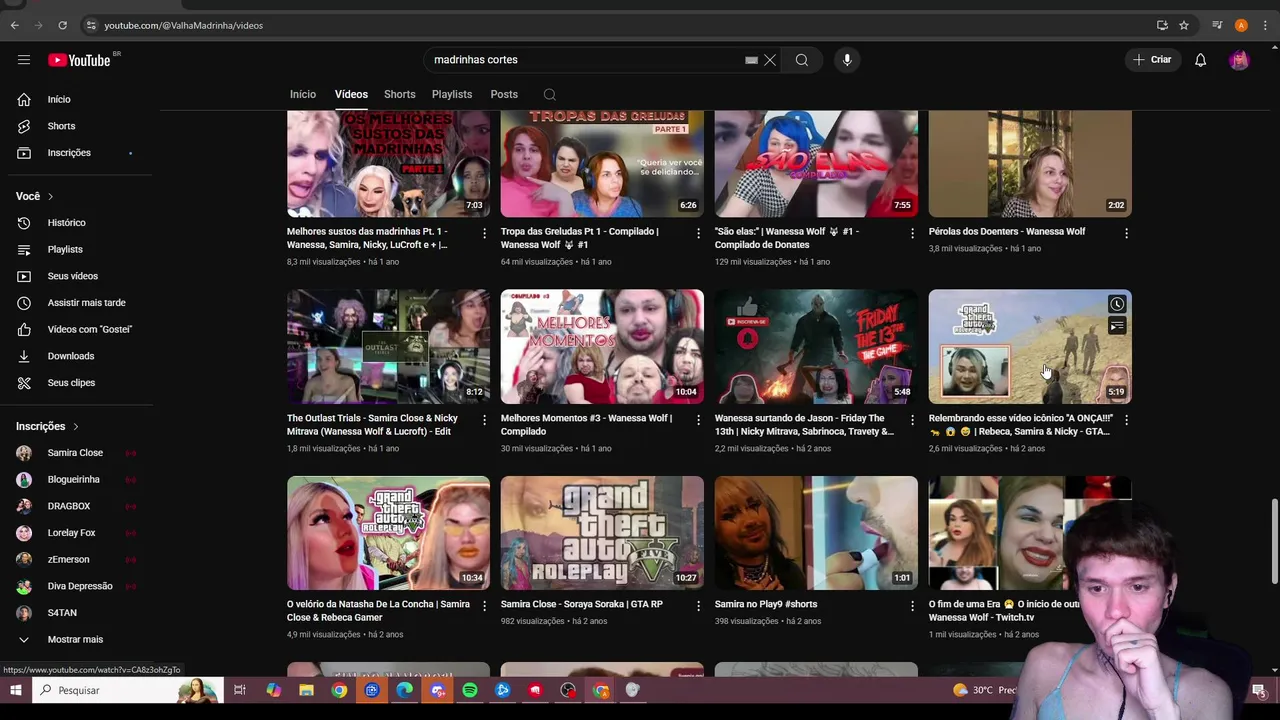Open options for Melhores Momentos #3 video
Screen dimensions: 1280x720
tap(699, 420)
